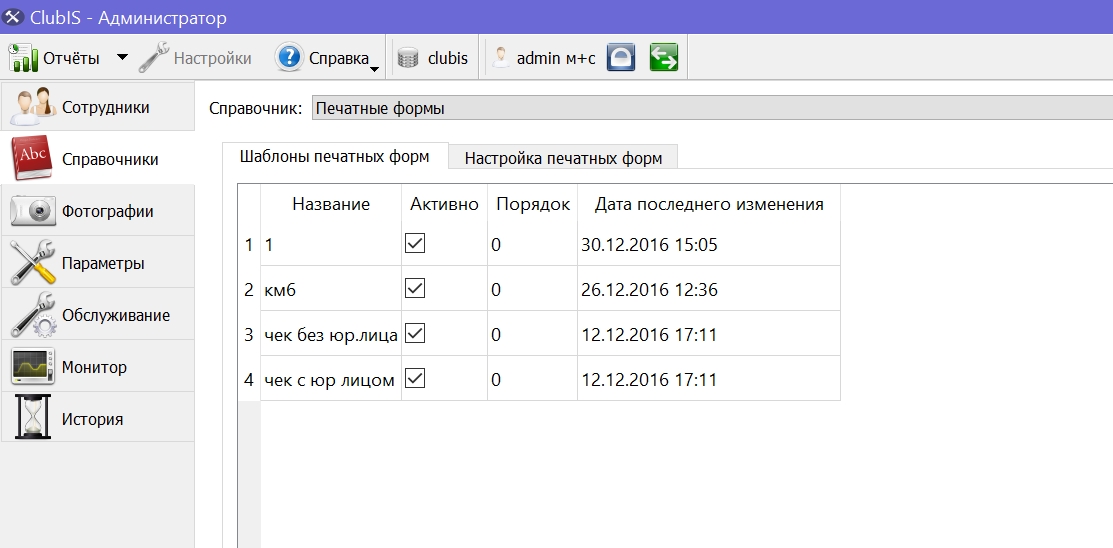Toggle Активно checkbox for чек с юр лицом

pos(415,379)
